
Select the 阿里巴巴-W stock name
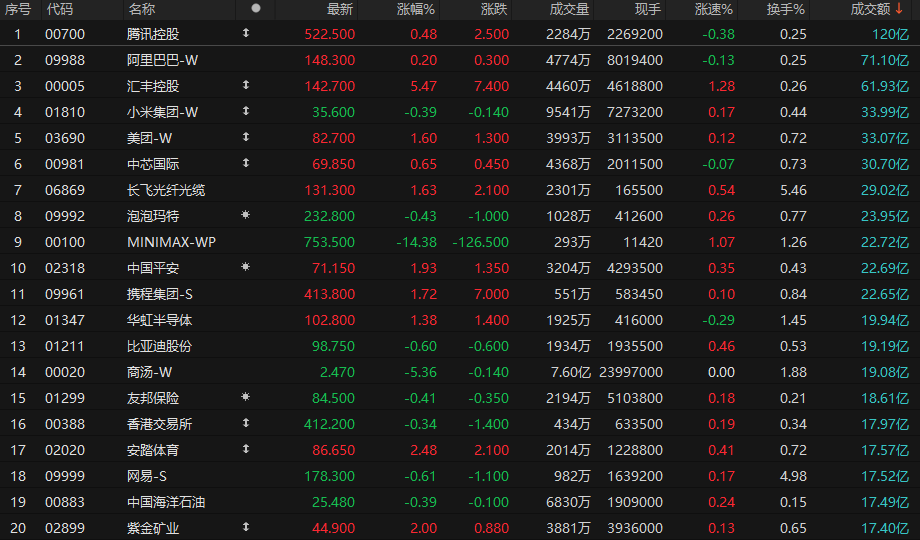click(x=163, y=60)
